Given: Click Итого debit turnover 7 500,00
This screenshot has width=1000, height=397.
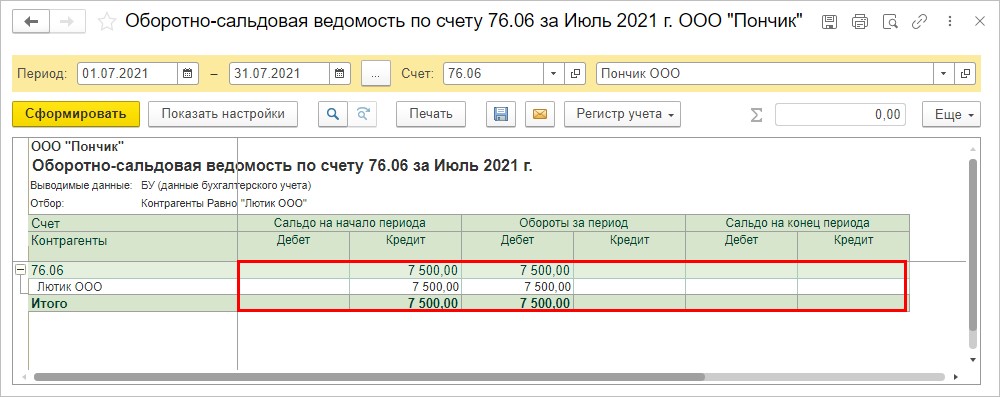Looking at the screenshot, I should tap(517, 304).
